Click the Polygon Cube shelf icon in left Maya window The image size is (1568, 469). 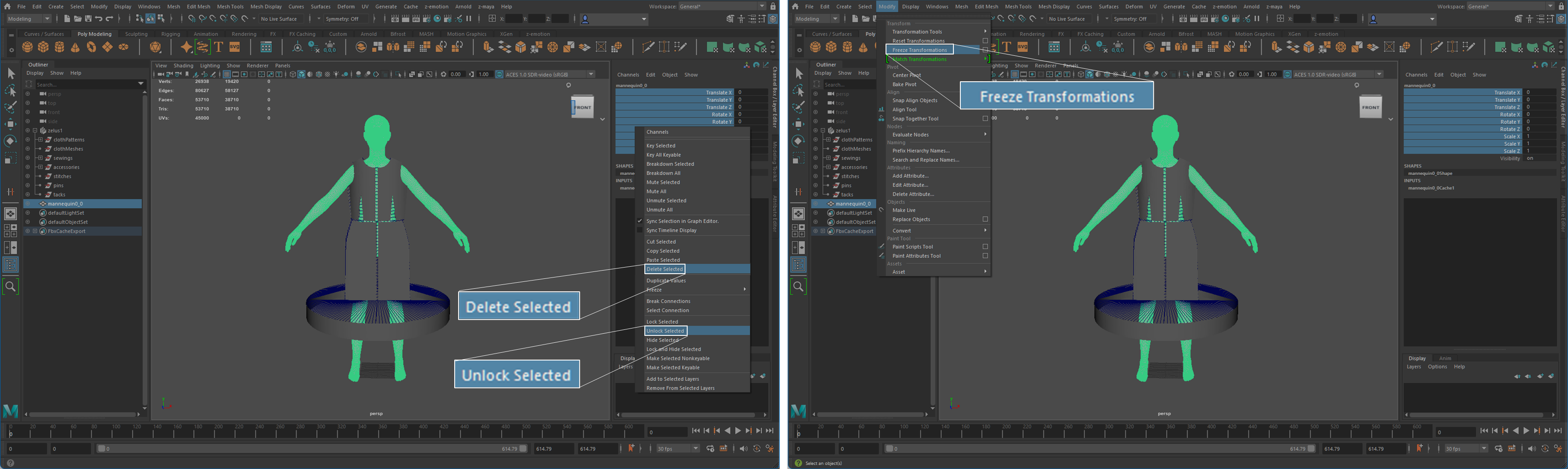coord(43,47)
